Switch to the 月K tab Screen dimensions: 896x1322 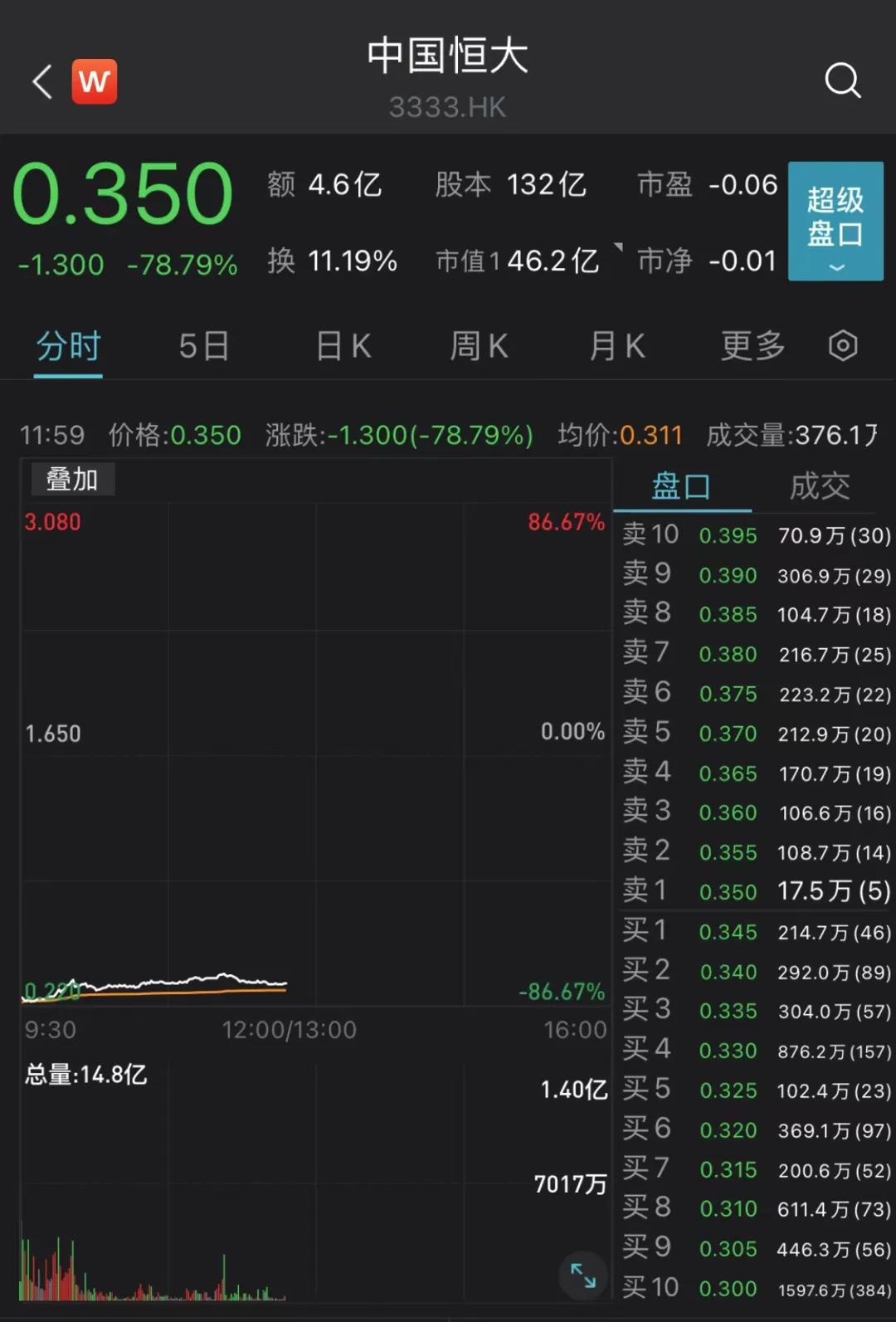616,346
